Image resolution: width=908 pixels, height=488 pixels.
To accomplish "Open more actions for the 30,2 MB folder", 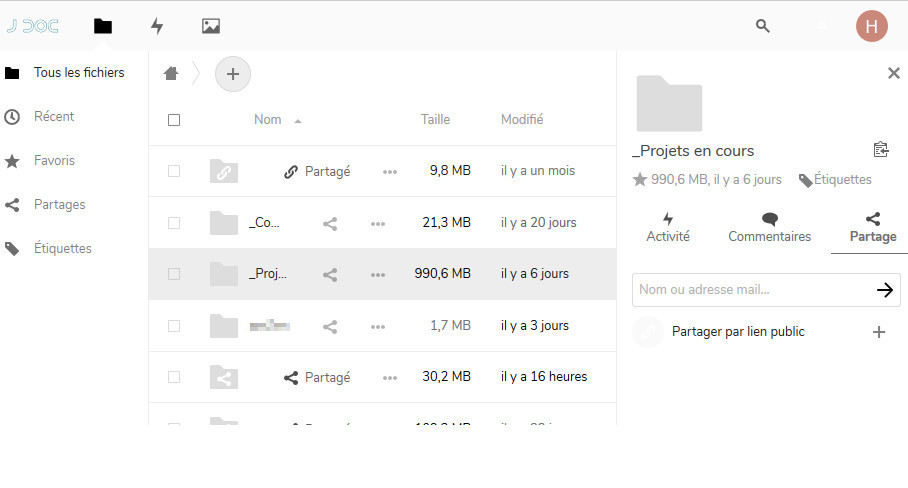I will point(390,378).
